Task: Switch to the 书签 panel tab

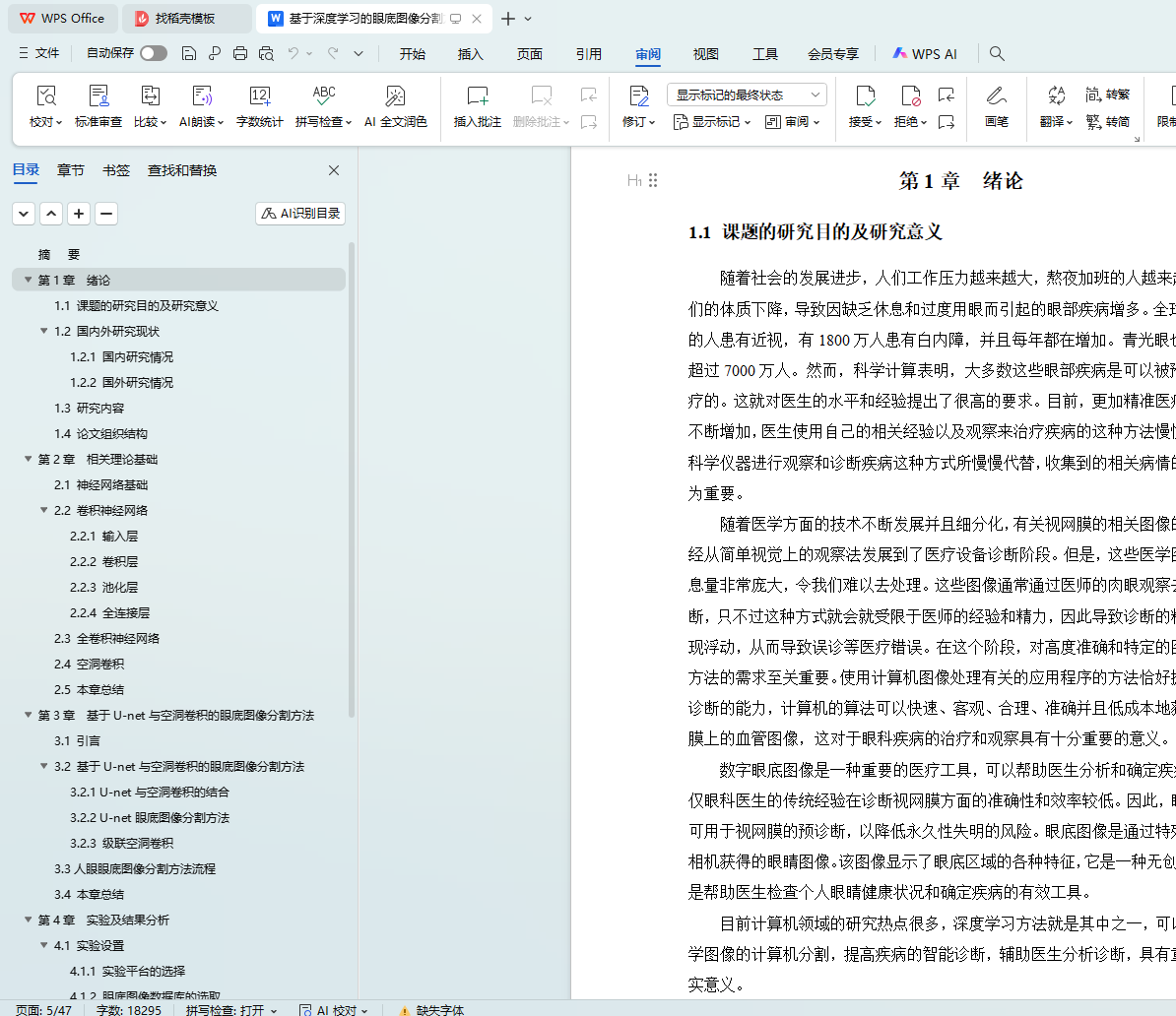Action: click(116, 170)
